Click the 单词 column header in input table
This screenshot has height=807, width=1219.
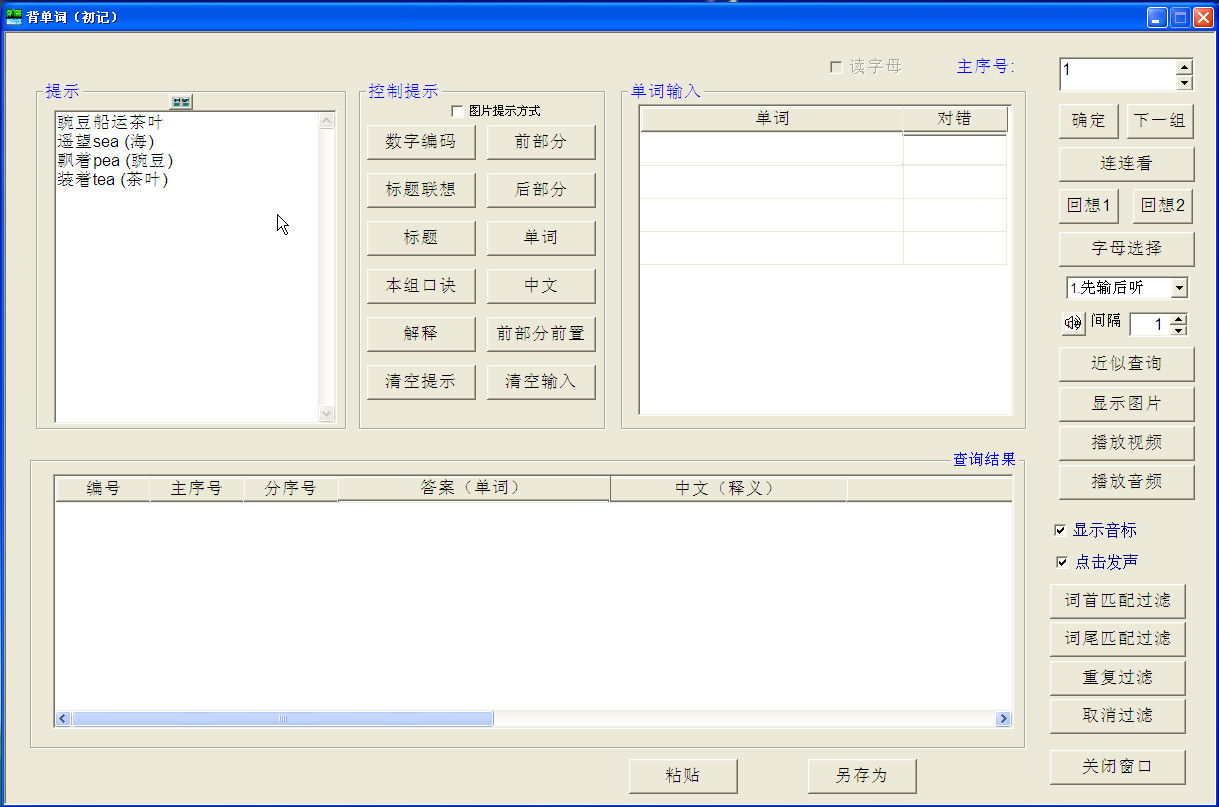771,119
